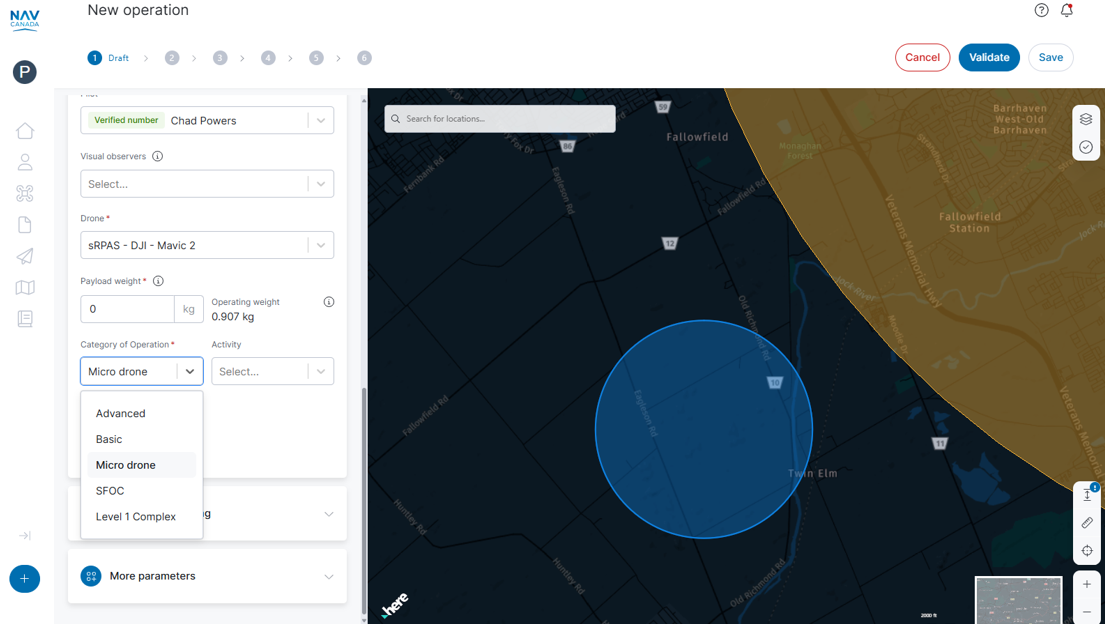1105x624 pixels.
Task: Open the Visual observers dropdown
Action: (x=207, y=184)
